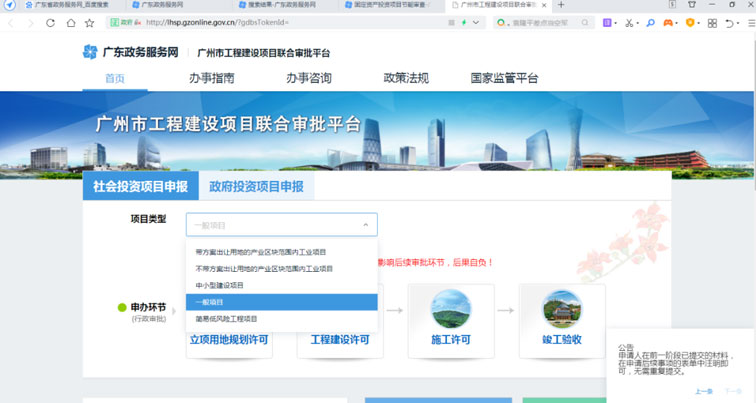Open 国家监管平台 navigation item
The image size is (756, 403).
click(x=504, y=78)
